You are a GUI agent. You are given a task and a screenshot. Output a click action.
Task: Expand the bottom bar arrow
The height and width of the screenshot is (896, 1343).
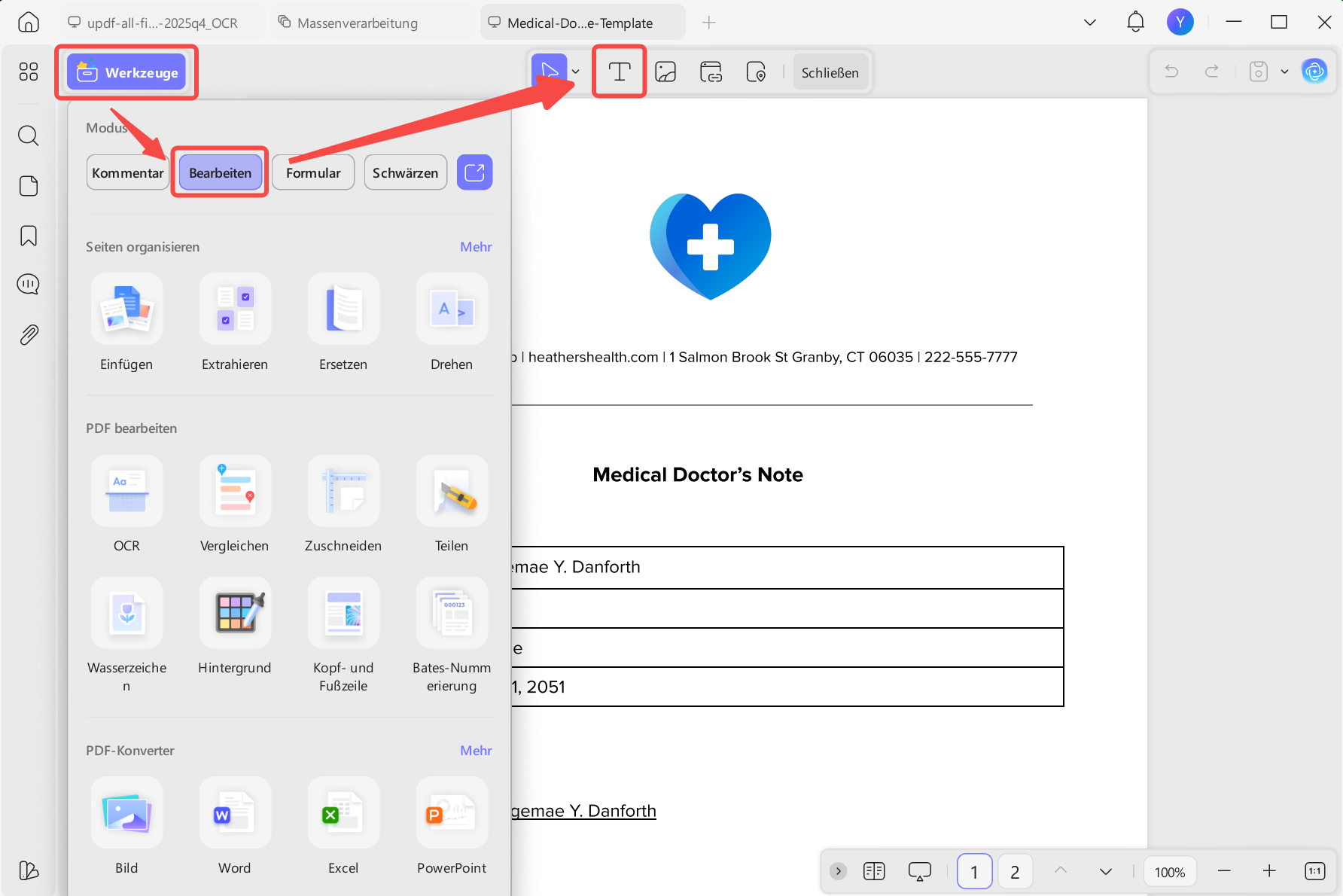838,871
